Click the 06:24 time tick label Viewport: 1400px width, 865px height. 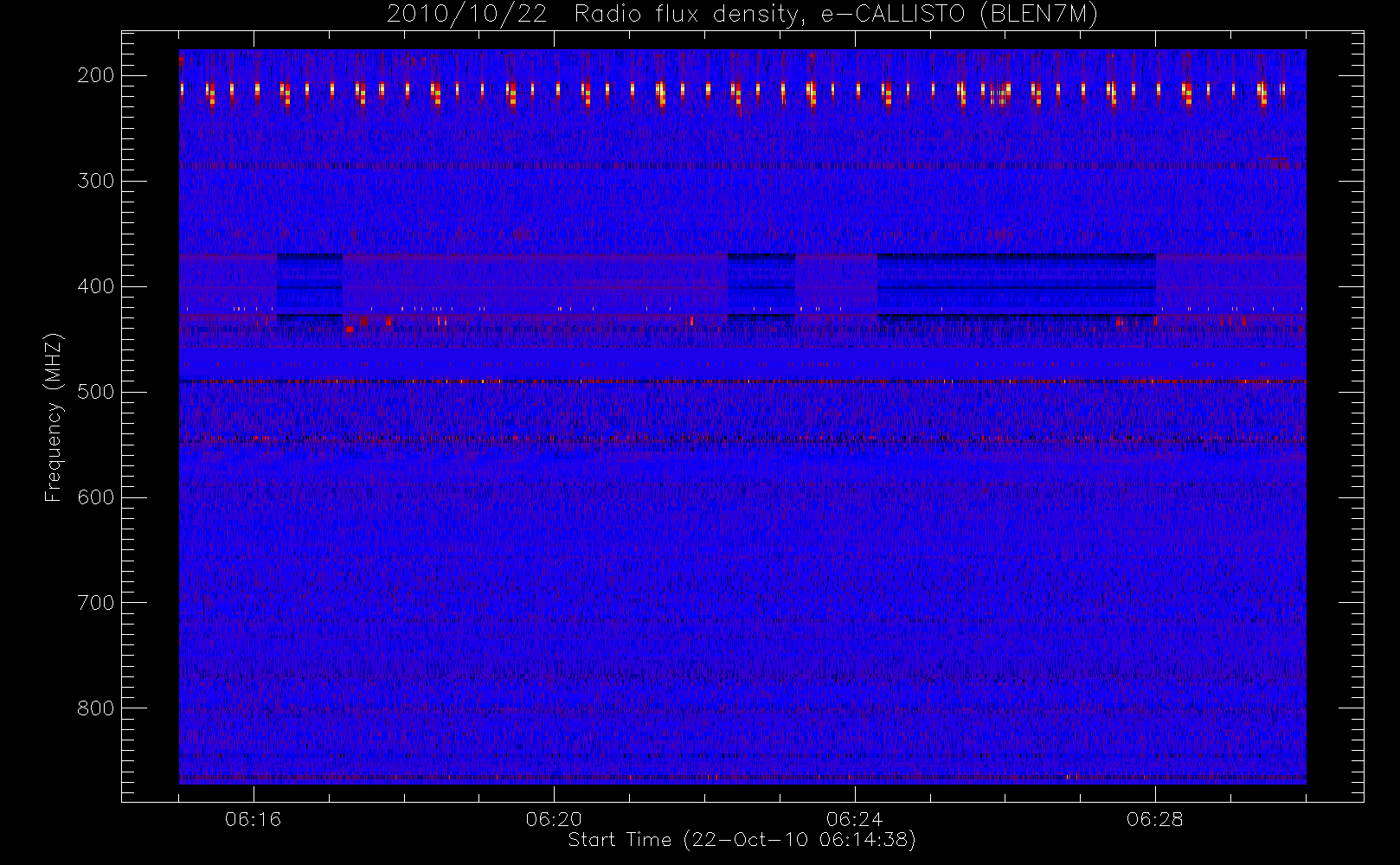point(854,819)
